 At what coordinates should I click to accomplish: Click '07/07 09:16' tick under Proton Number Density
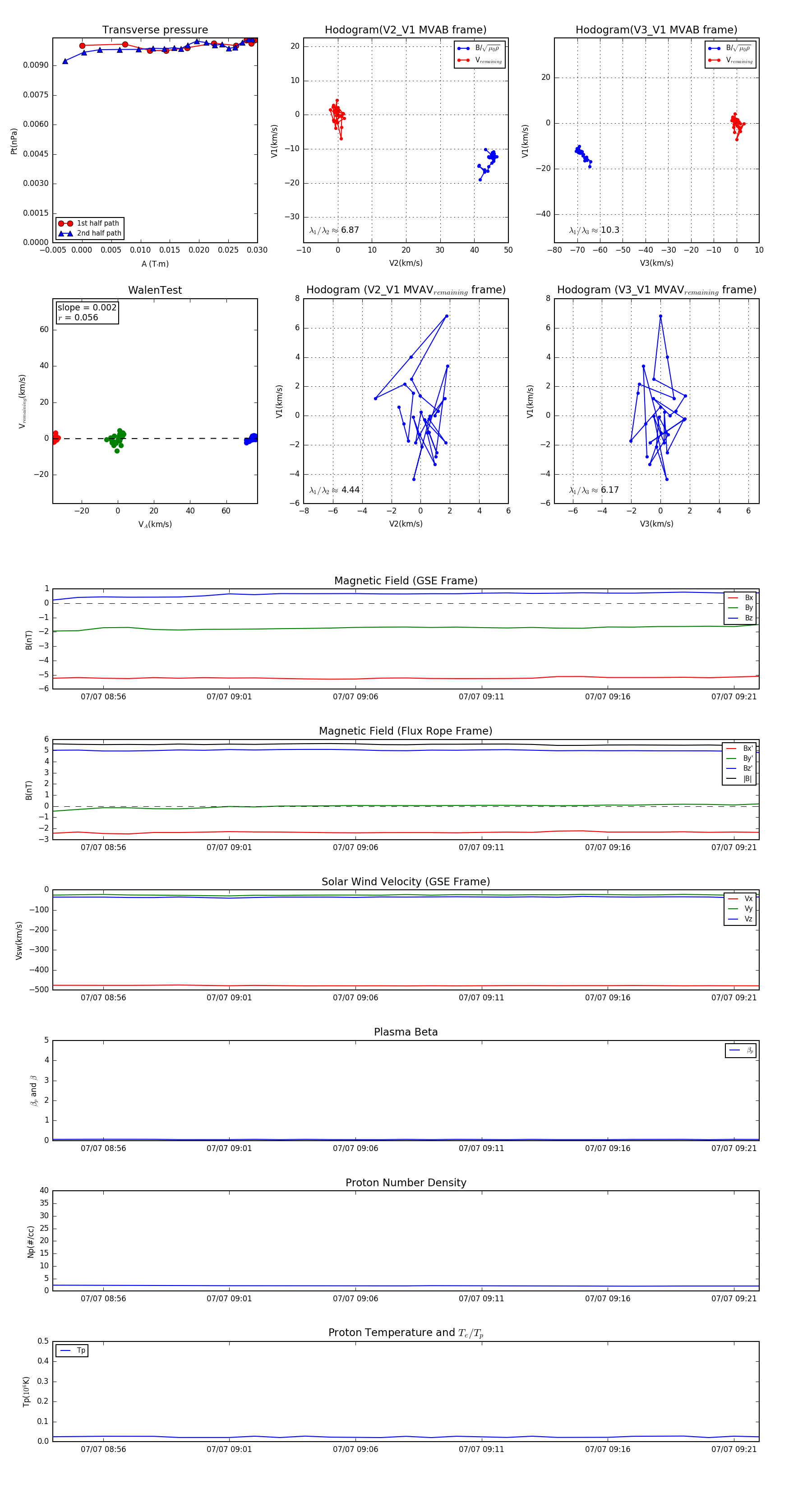click(607, 1299)
